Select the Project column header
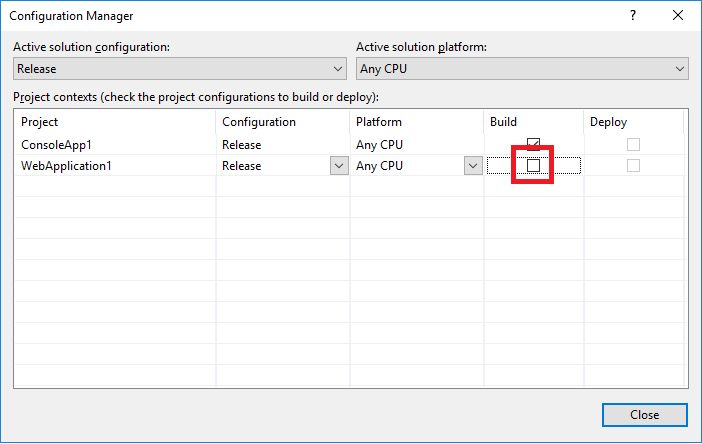This screenshot has width=702, height=444. (115, 122)
